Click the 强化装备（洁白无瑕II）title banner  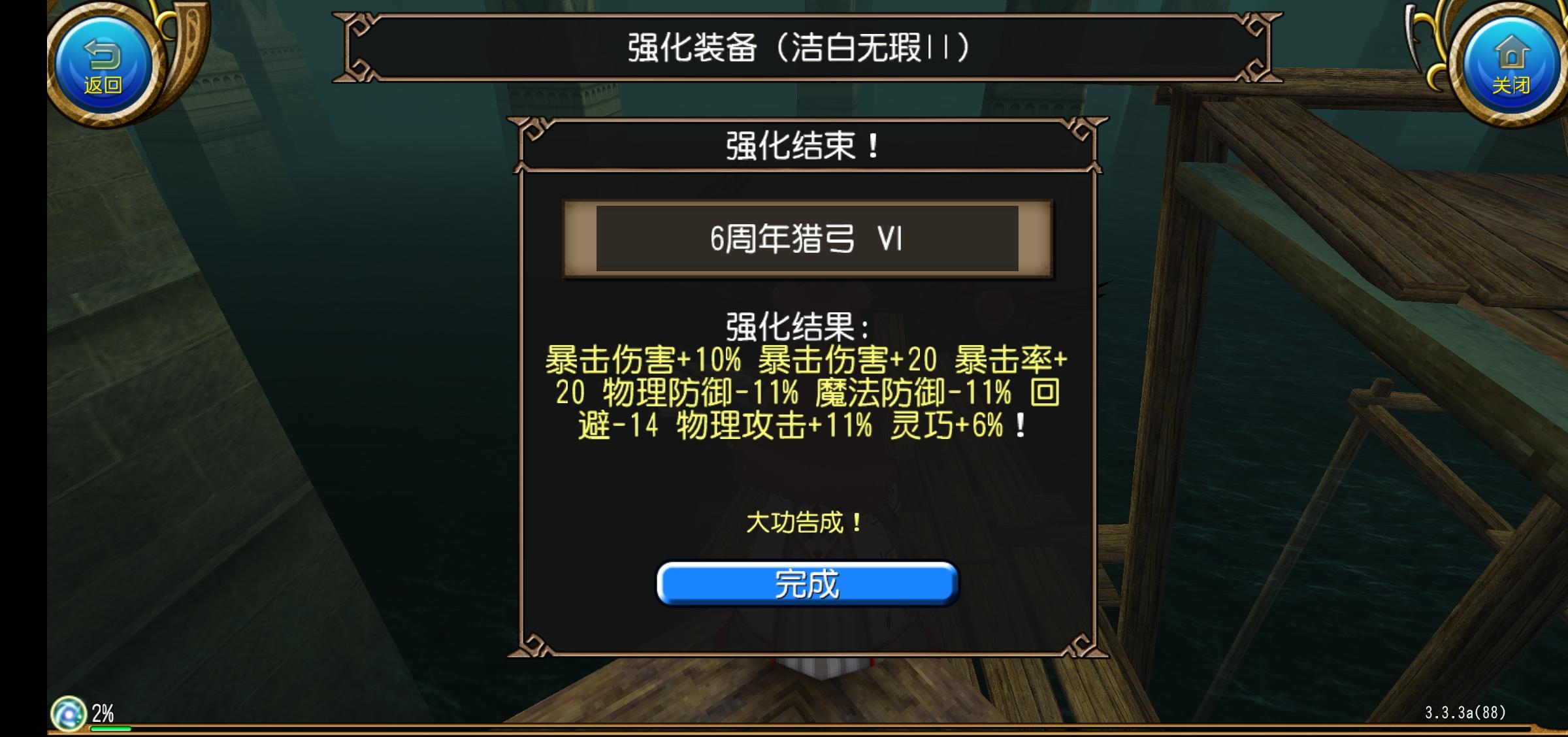[807, 48]
